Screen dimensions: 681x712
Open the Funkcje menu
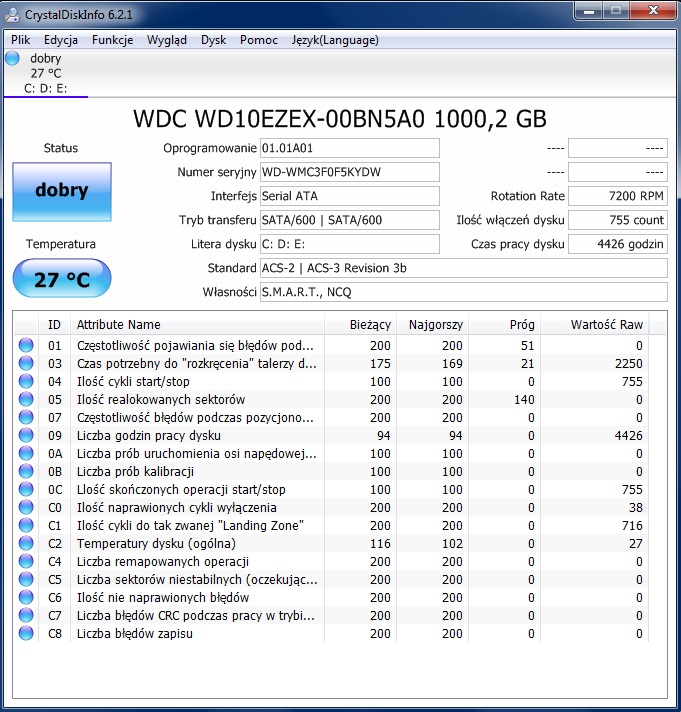[113, 40]
